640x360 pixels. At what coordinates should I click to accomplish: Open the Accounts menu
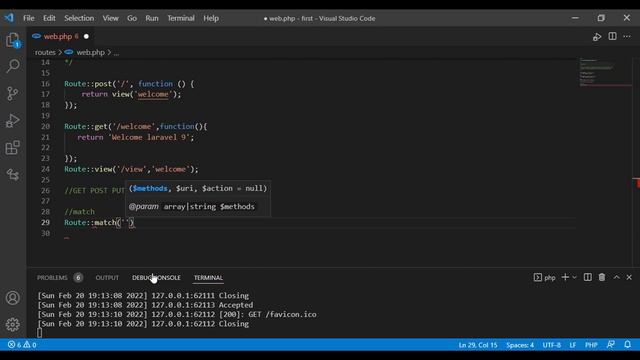coord(13,298)
